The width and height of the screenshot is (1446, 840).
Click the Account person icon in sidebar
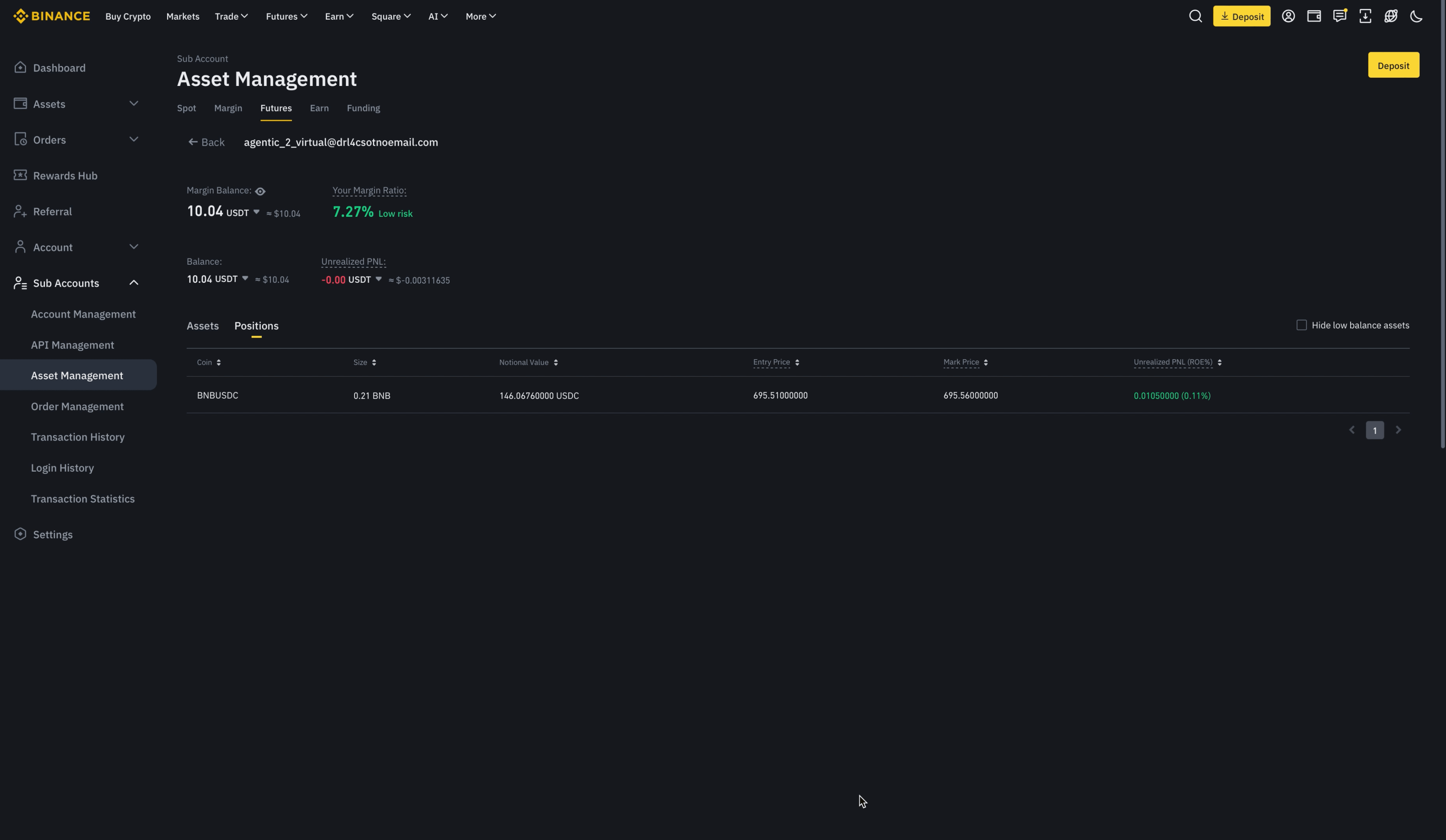[20, 247]
